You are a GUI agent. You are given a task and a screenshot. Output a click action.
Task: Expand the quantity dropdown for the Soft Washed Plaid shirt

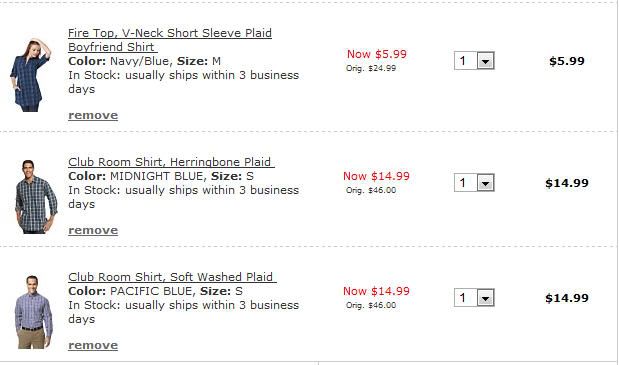(x=486, y=298)
